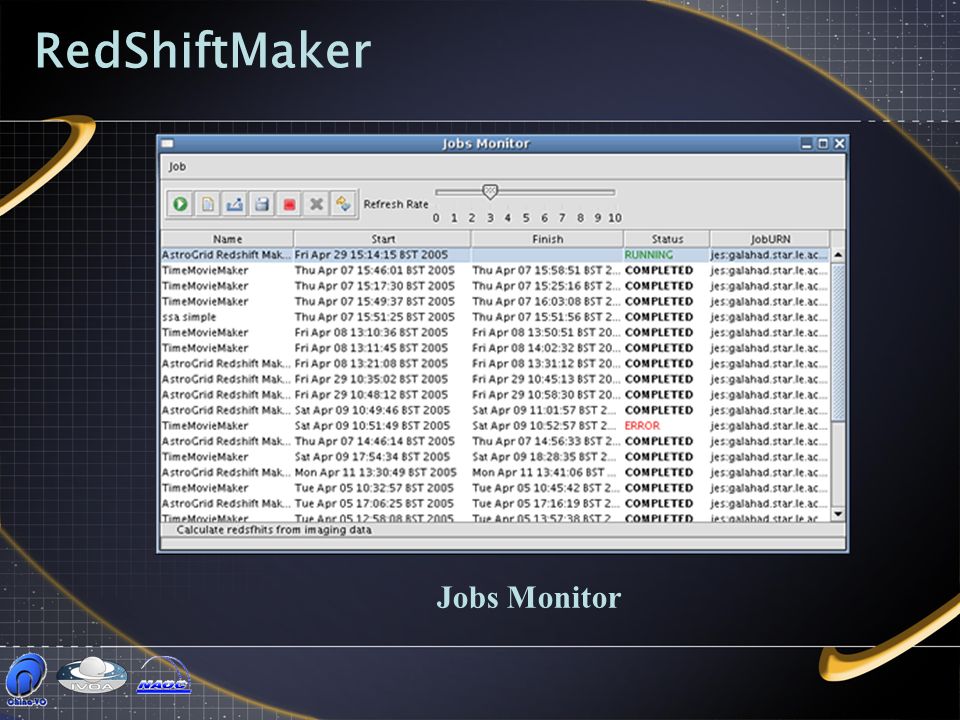960x720 pixels.
Task: Click start time 'Fri Apr 08 13:10:36 BST 2005'
Action: [371, 332]
